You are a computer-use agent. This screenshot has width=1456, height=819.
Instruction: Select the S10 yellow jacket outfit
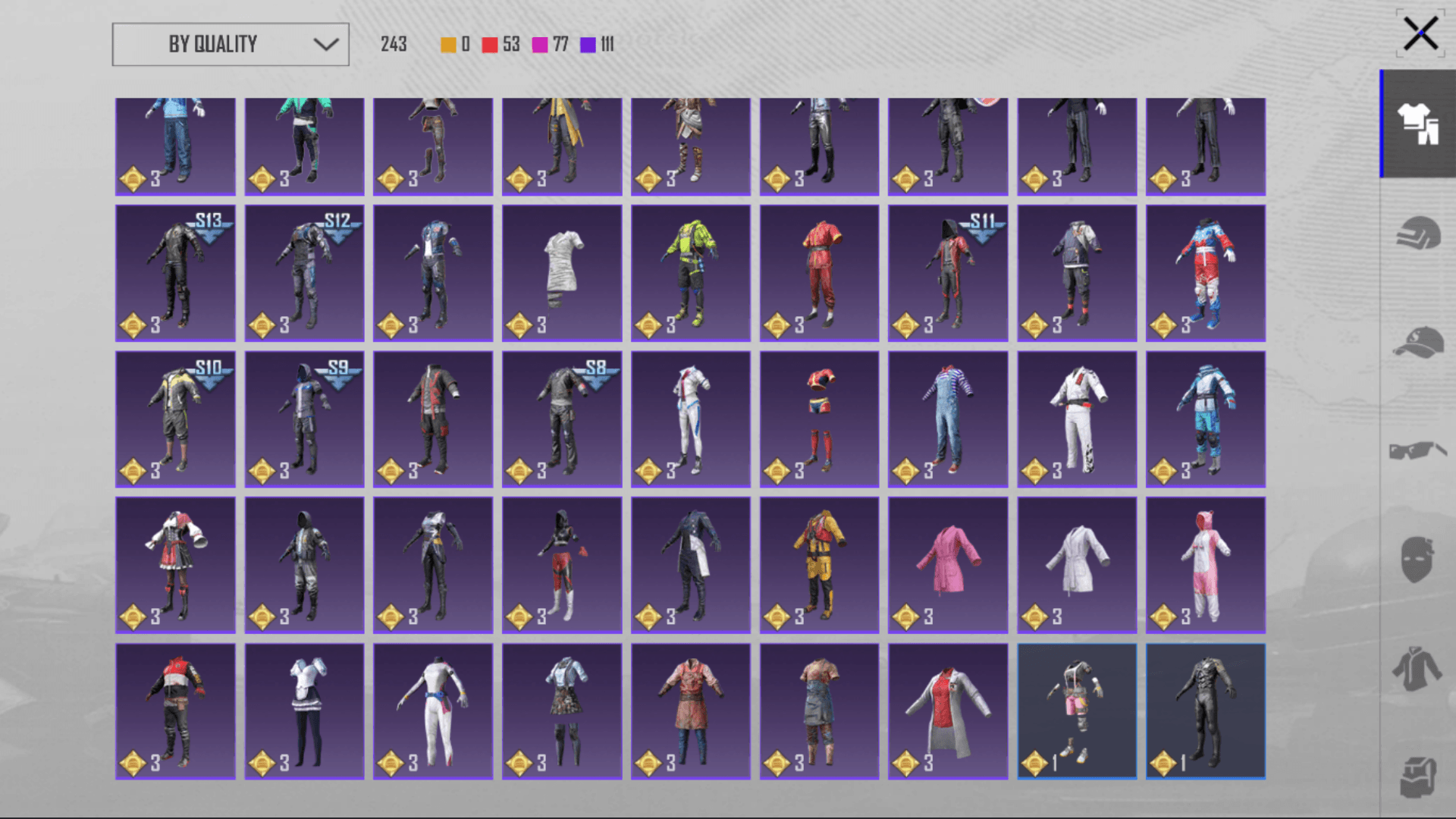click(175, 419)
